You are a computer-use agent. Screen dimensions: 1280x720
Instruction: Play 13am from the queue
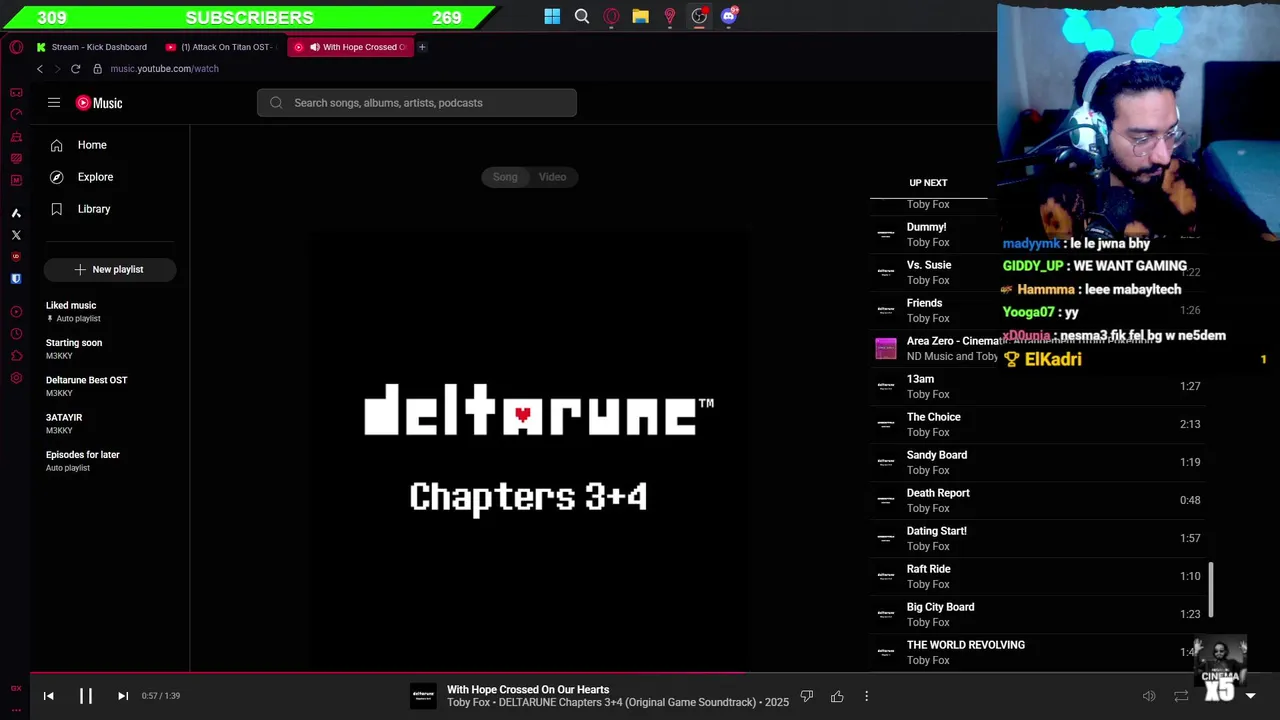click(x=1038, y=386)
